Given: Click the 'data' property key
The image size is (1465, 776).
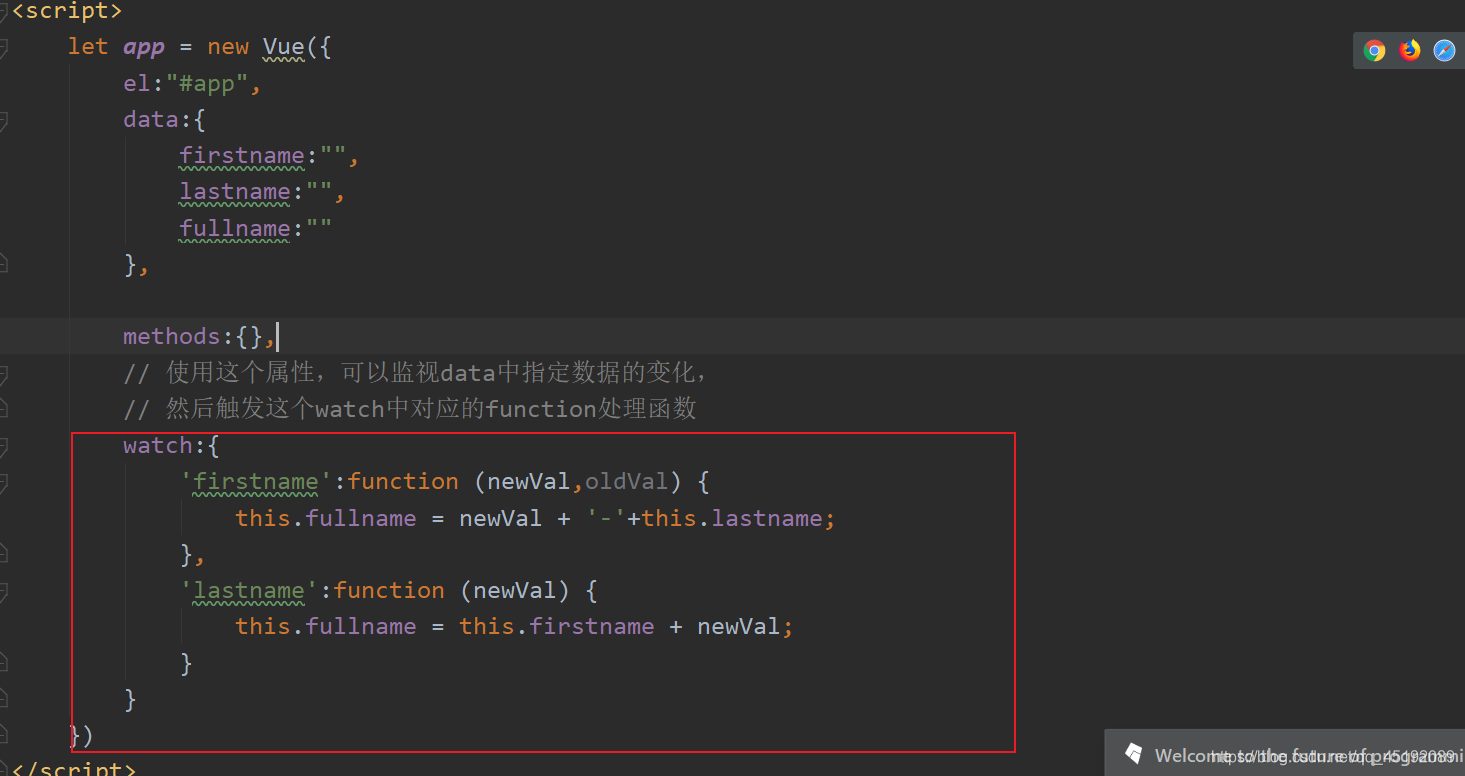Looking at the screenshot, I should (151, 120).
